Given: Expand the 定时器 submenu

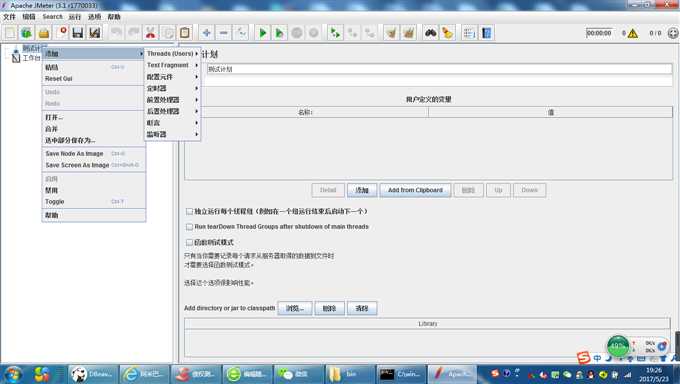Looking at the screenshot, I should coord(172,88).
